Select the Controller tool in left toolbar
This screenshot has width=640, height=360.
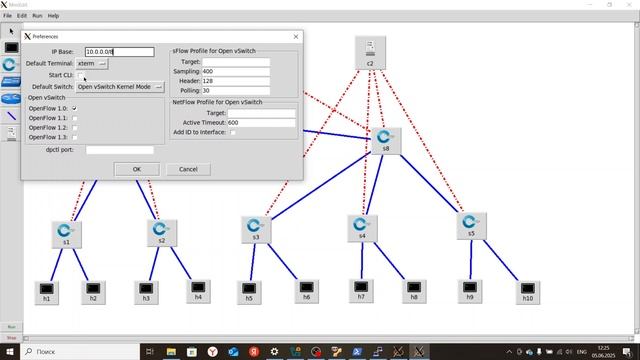point(11,133)
